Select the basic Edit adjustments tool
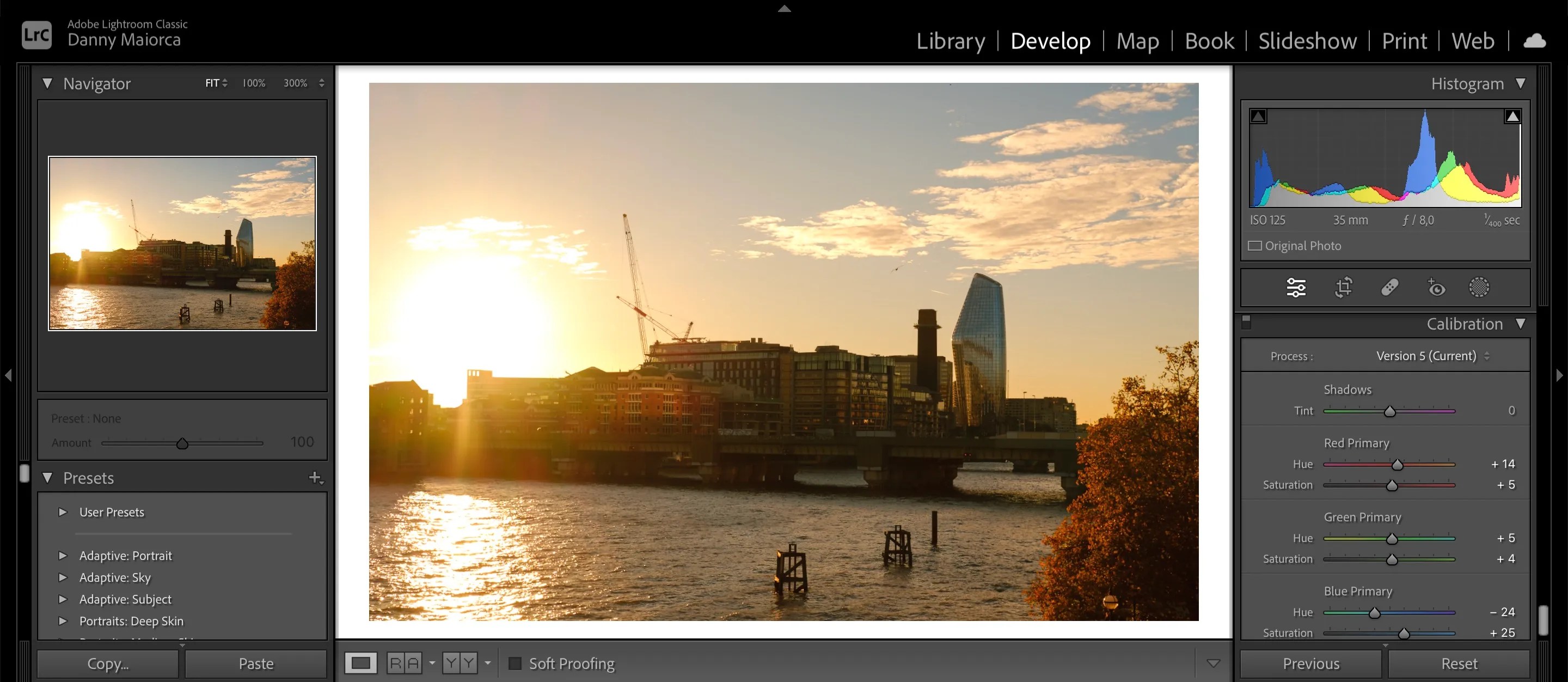This screenshot has height=682, width=1568. click(1295, 287)
